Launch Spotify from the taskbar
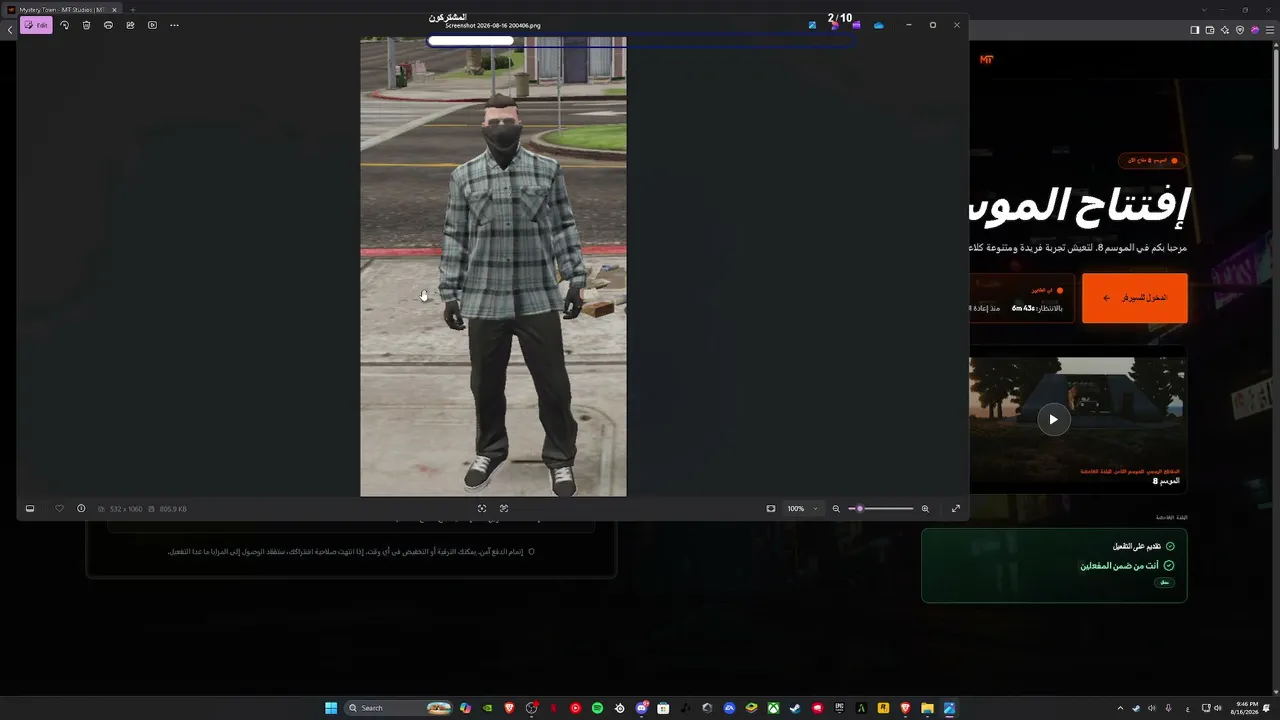This screenshot has height=720, width=1280. pyautogui.click(x=597, y=708)
